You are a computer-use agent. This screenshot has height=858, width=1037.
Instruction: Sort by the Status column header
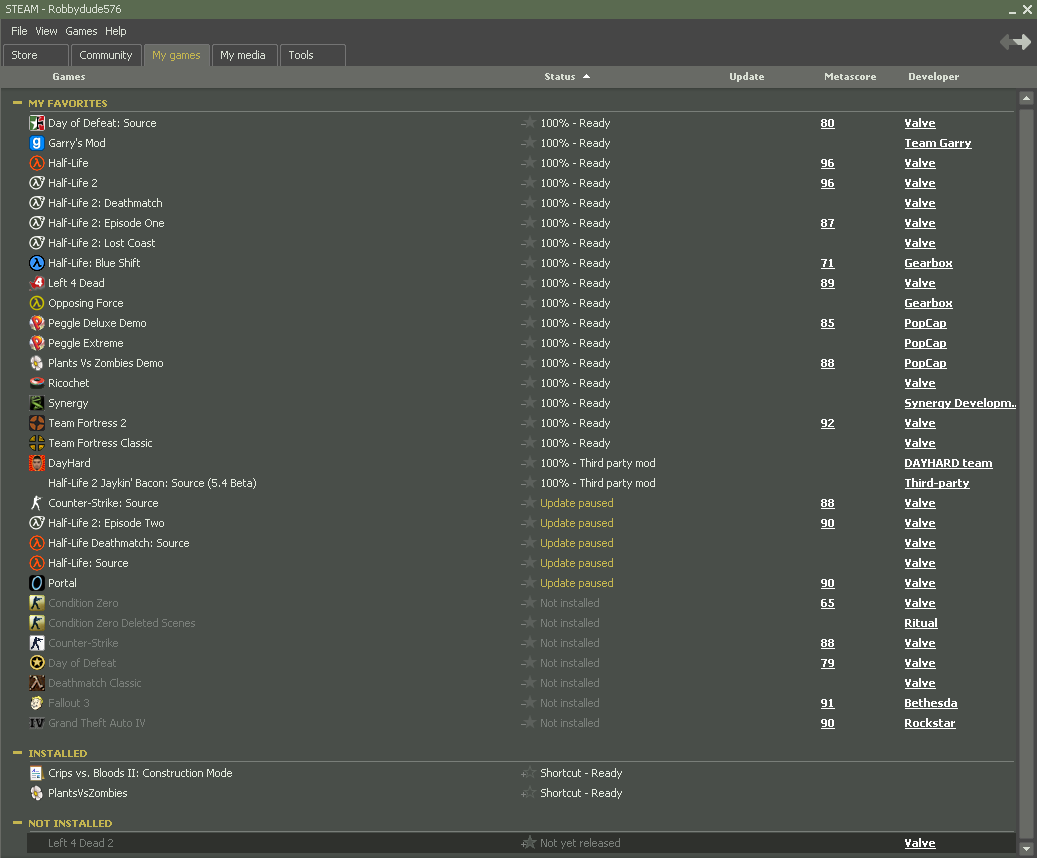point(560,77)
